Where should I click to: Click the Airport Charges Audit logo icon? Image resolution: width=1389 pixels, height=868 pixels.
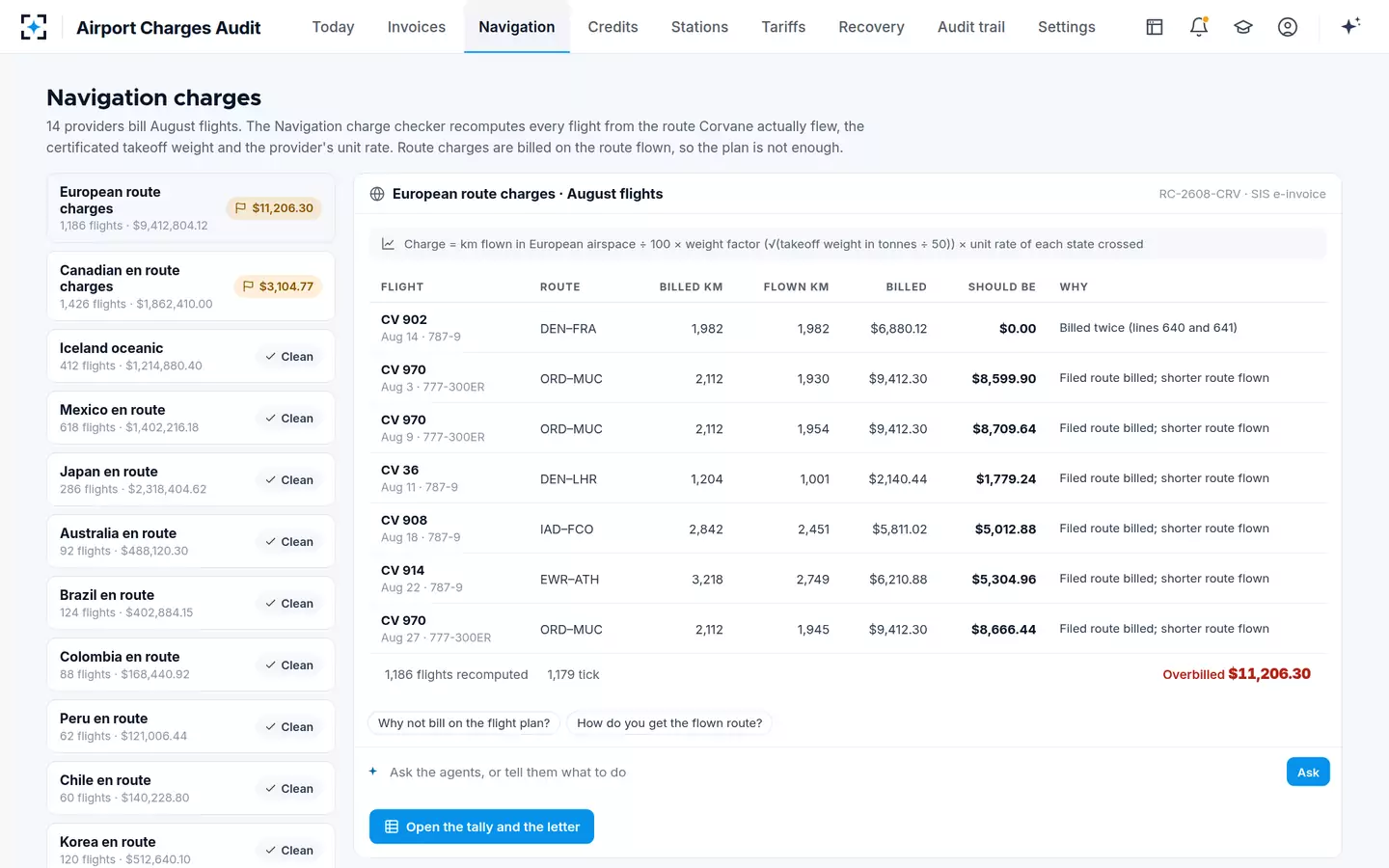[34, 27]
